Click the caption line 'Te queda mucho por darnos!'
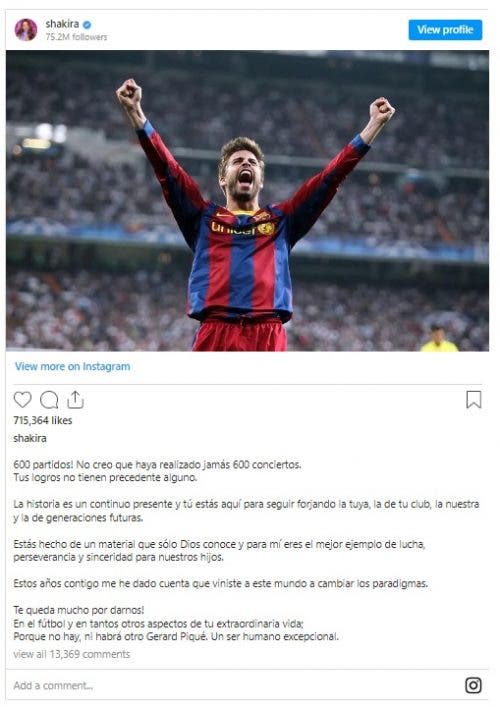The width and height of the screenshot is (500, 707). (x=79, y=610)
